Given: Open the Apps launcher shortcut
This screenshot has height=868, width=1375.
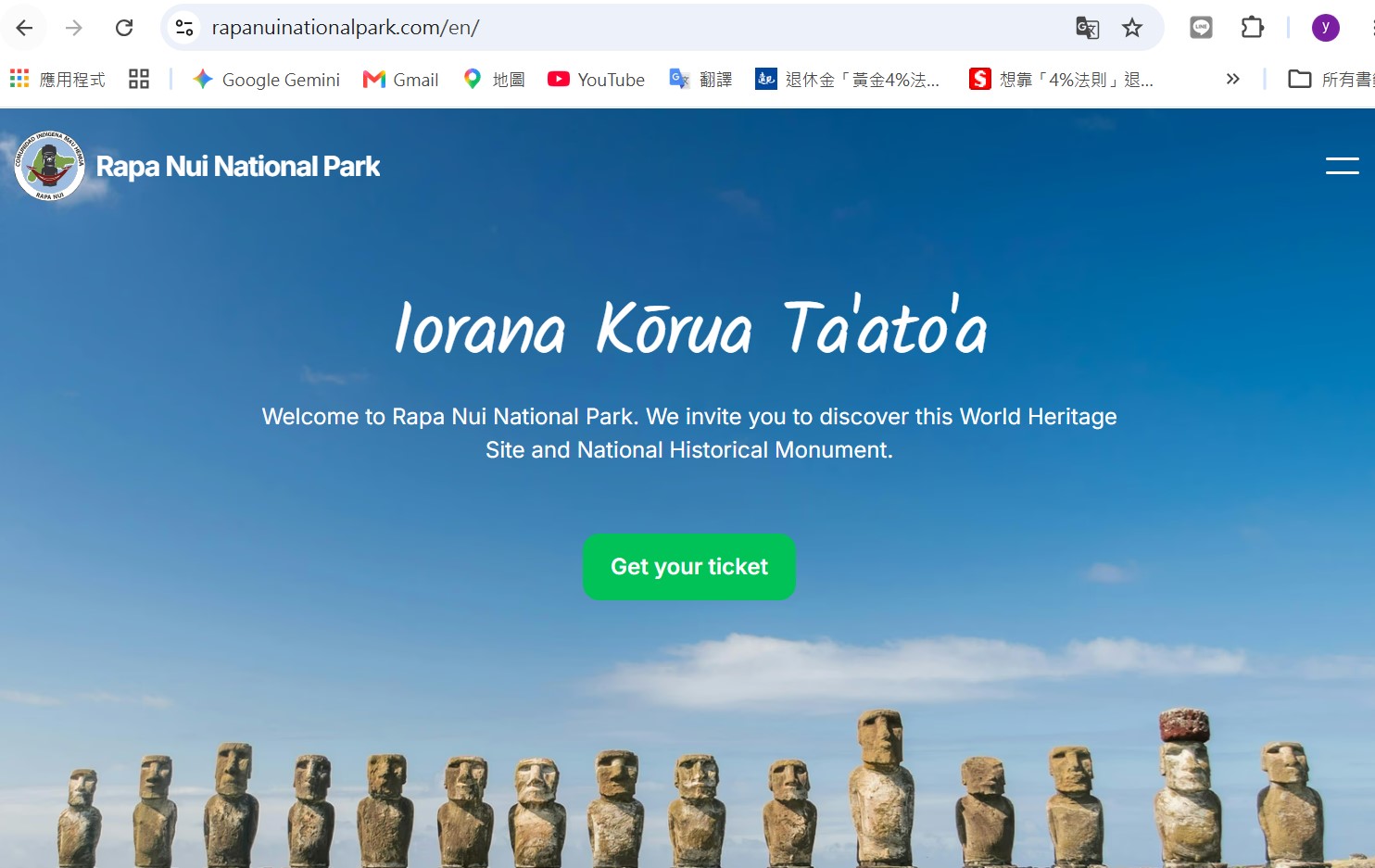Looking at the screenshot, I should pyautogui.click(x=57, y=80).
